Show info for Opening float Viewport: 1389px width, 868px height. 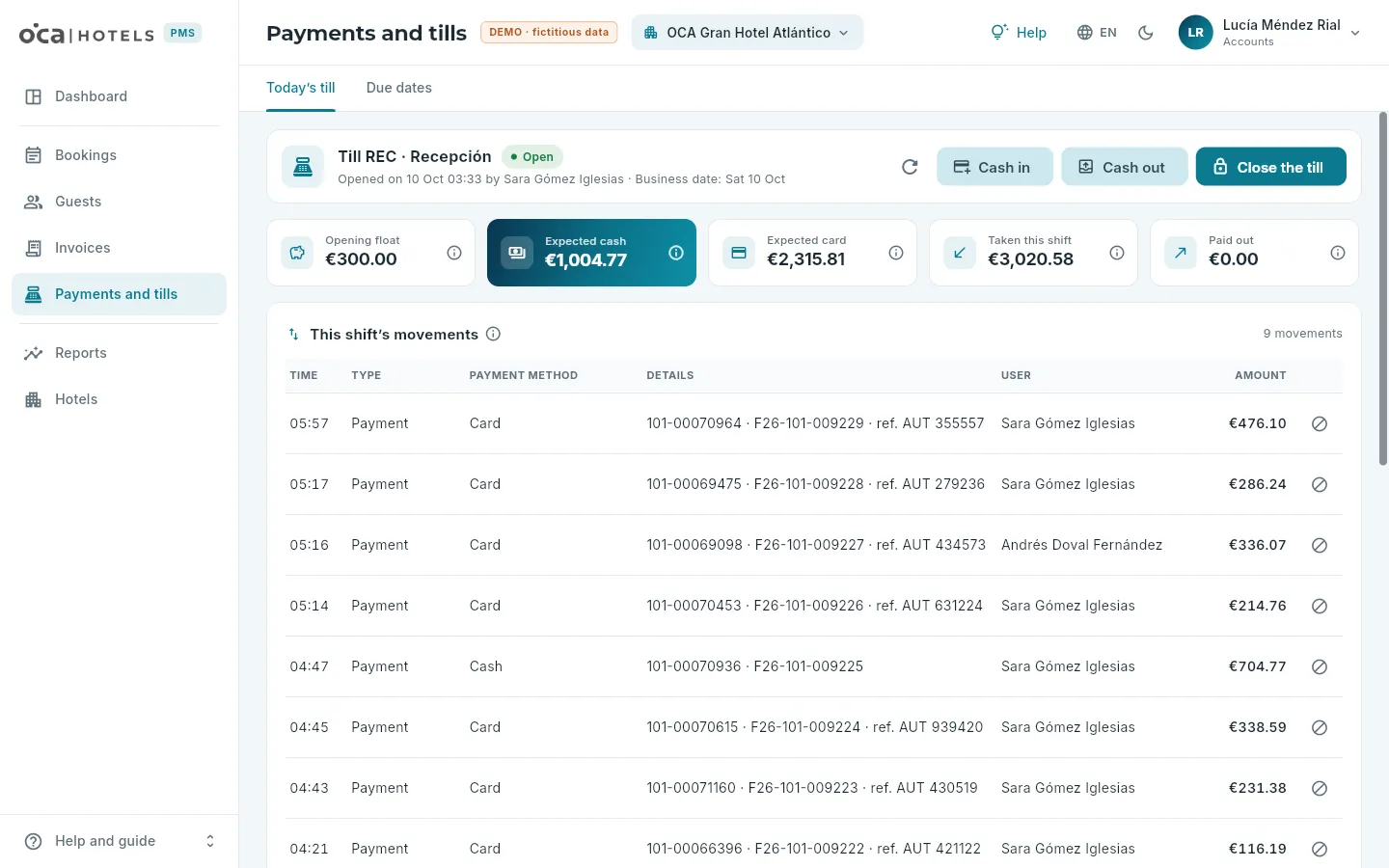coord(454,253)
